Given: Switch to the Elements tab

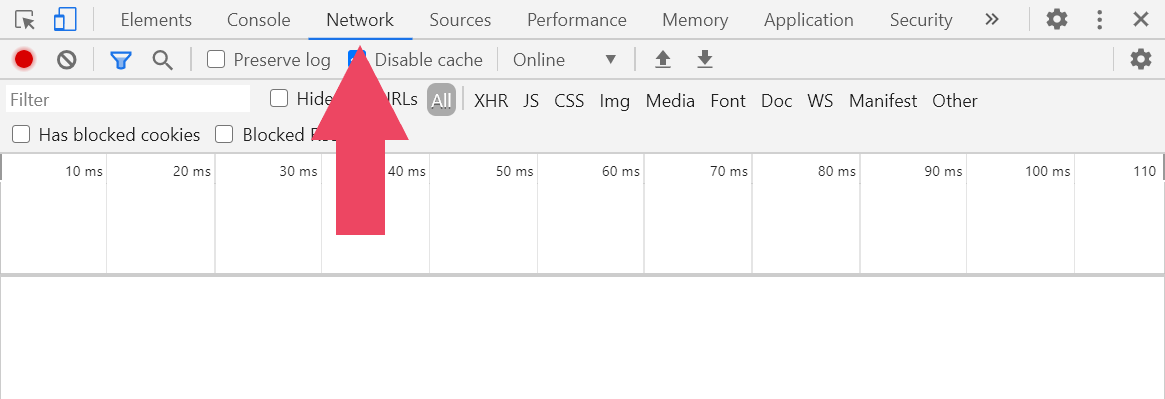Looking at the screenshot, I should coord(156,20).
